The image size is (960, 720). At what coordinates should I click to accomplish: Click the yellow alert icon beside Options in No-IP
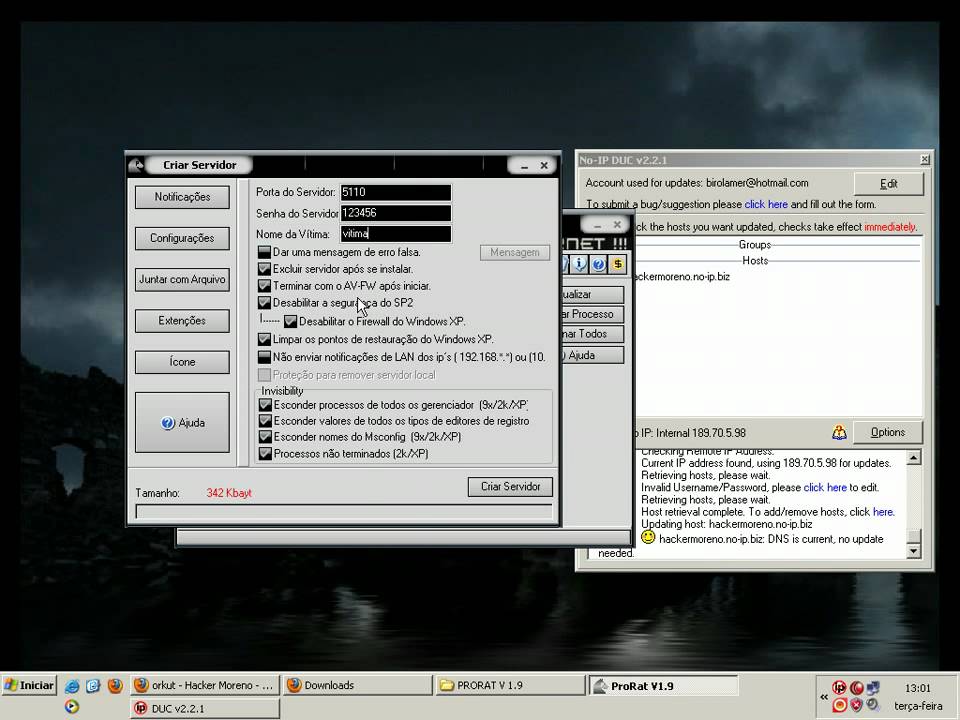tap(839, 432)
